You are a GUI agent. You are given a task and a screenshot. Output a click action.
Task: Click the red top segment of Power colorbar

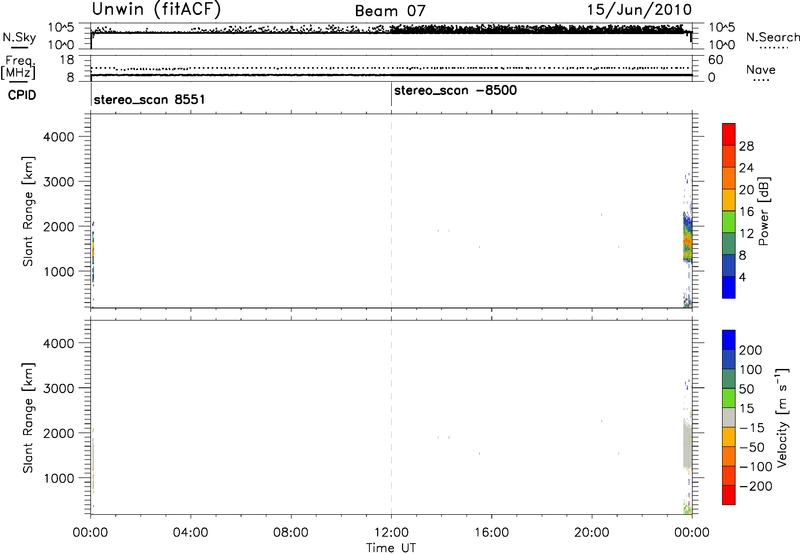[729, 133]
